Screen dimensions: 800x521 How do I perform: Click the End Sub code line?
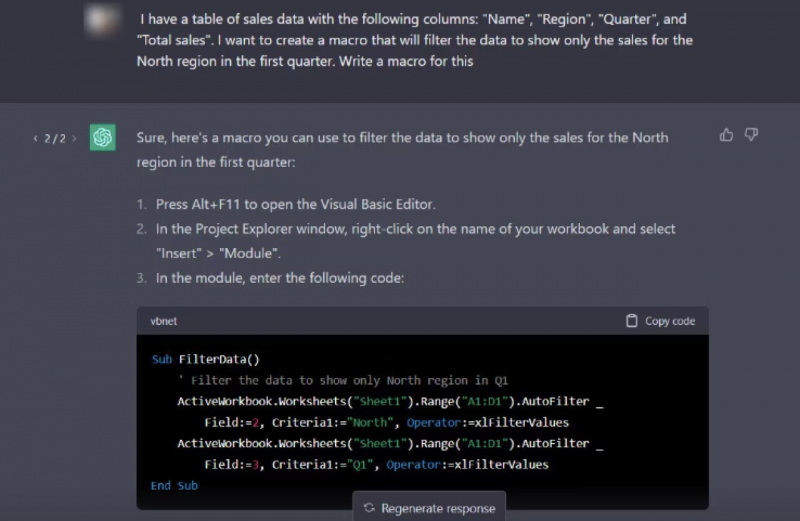[x=174, y=485]
